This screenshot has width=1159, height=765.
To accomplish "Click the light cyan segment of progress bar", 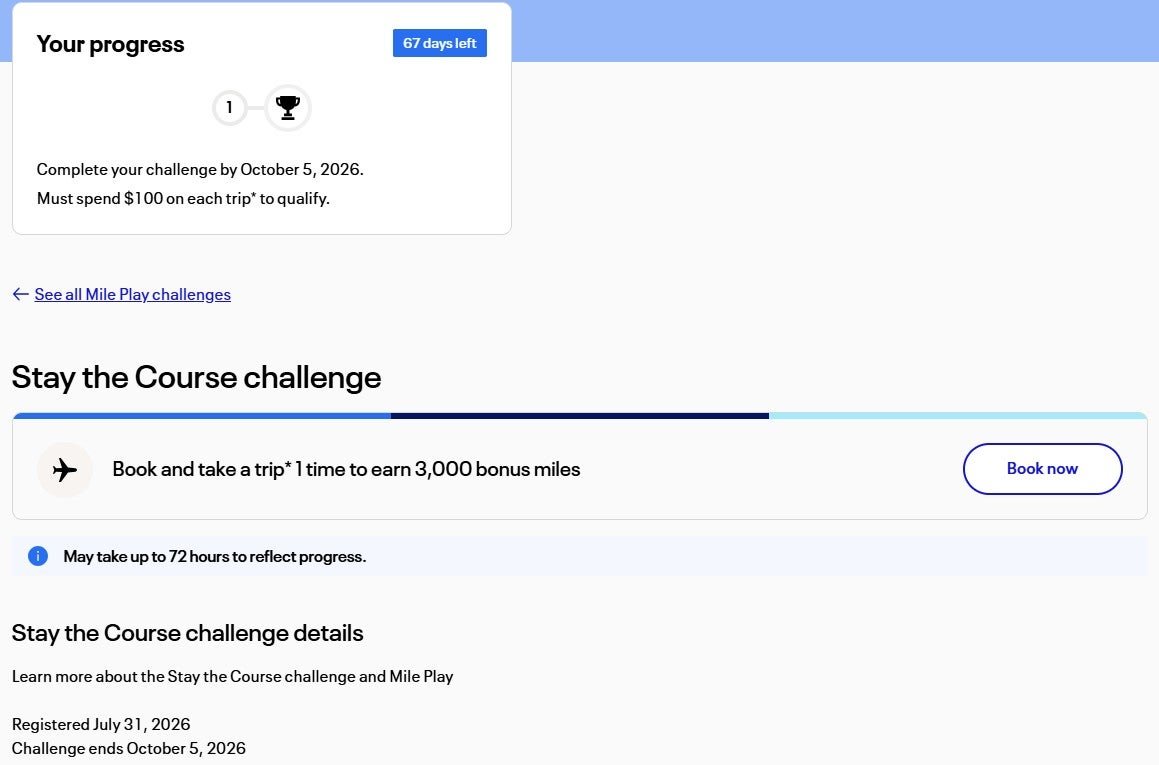I will coord(958,416).
